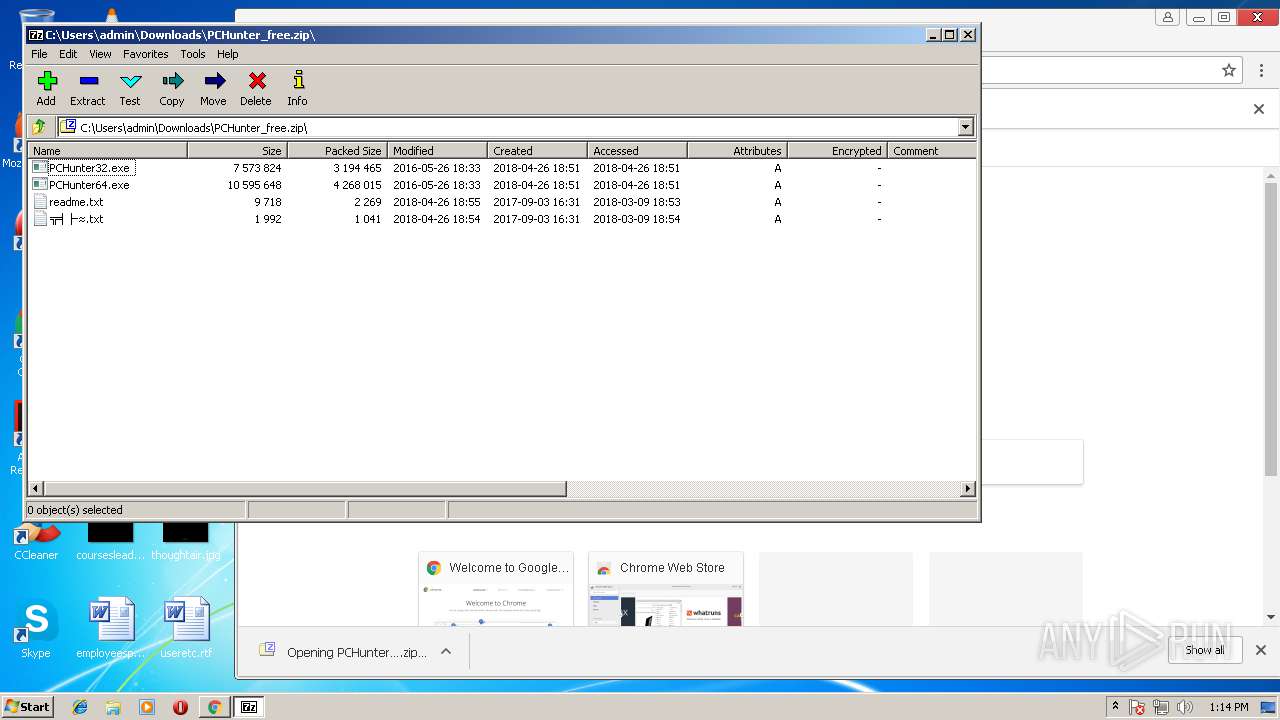Click the Test archive icon

coord(130,88)
